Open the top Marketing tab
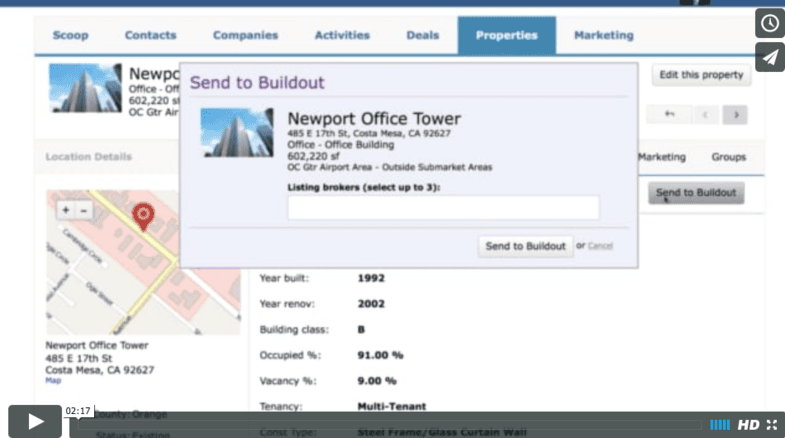The width and height of the screenshot is (785, 438). 604,35
